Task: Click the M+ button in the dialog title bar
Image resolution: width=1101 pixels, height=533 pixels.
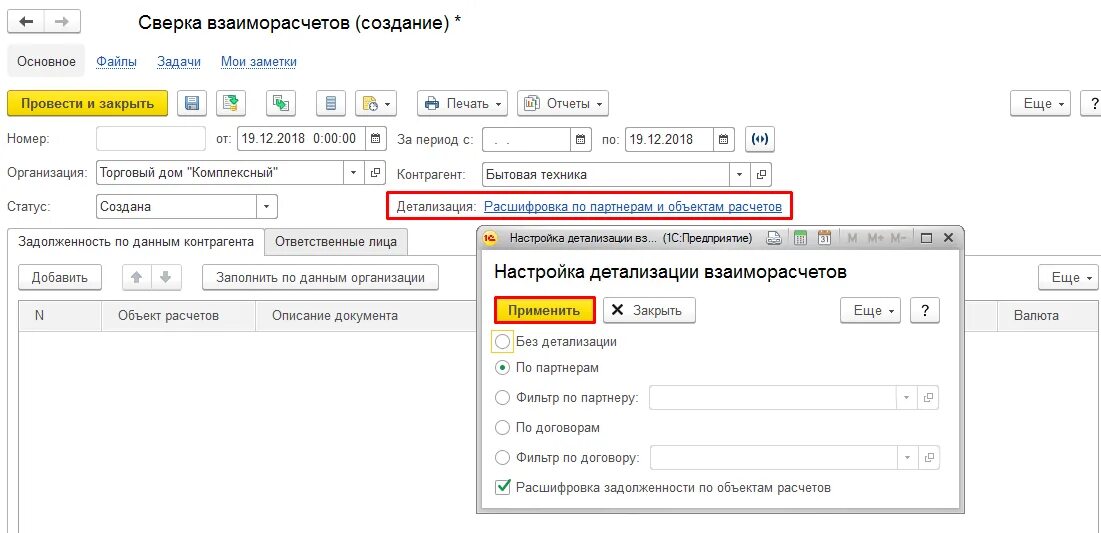Action: pos(875,239)
